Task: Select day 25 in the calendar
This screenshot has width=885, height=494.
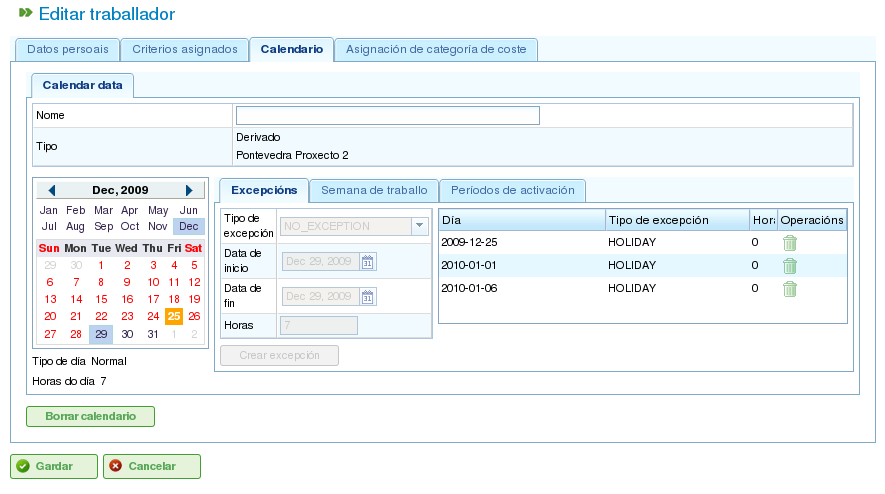Action: click(174, 316)
